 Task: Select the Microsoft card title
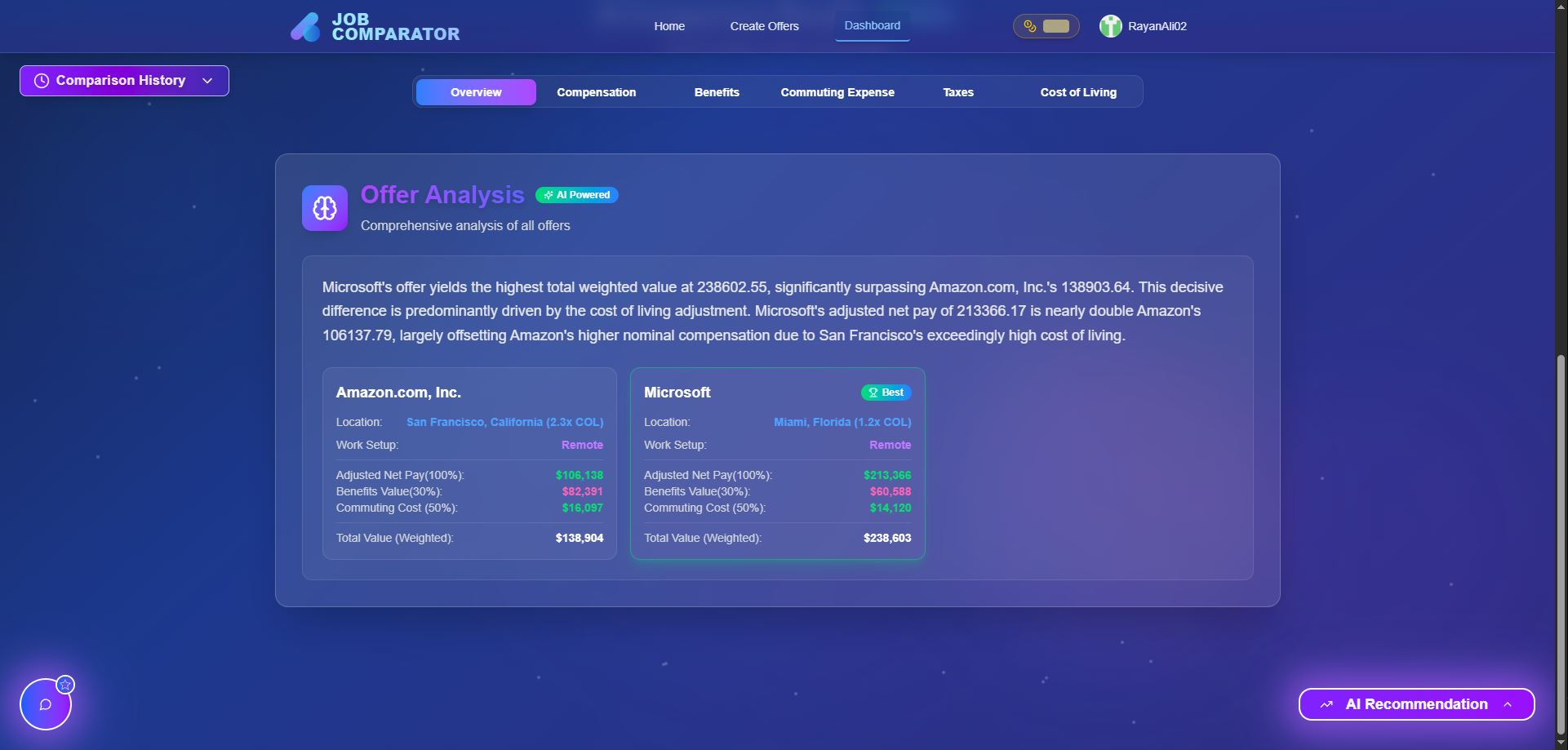677,393
